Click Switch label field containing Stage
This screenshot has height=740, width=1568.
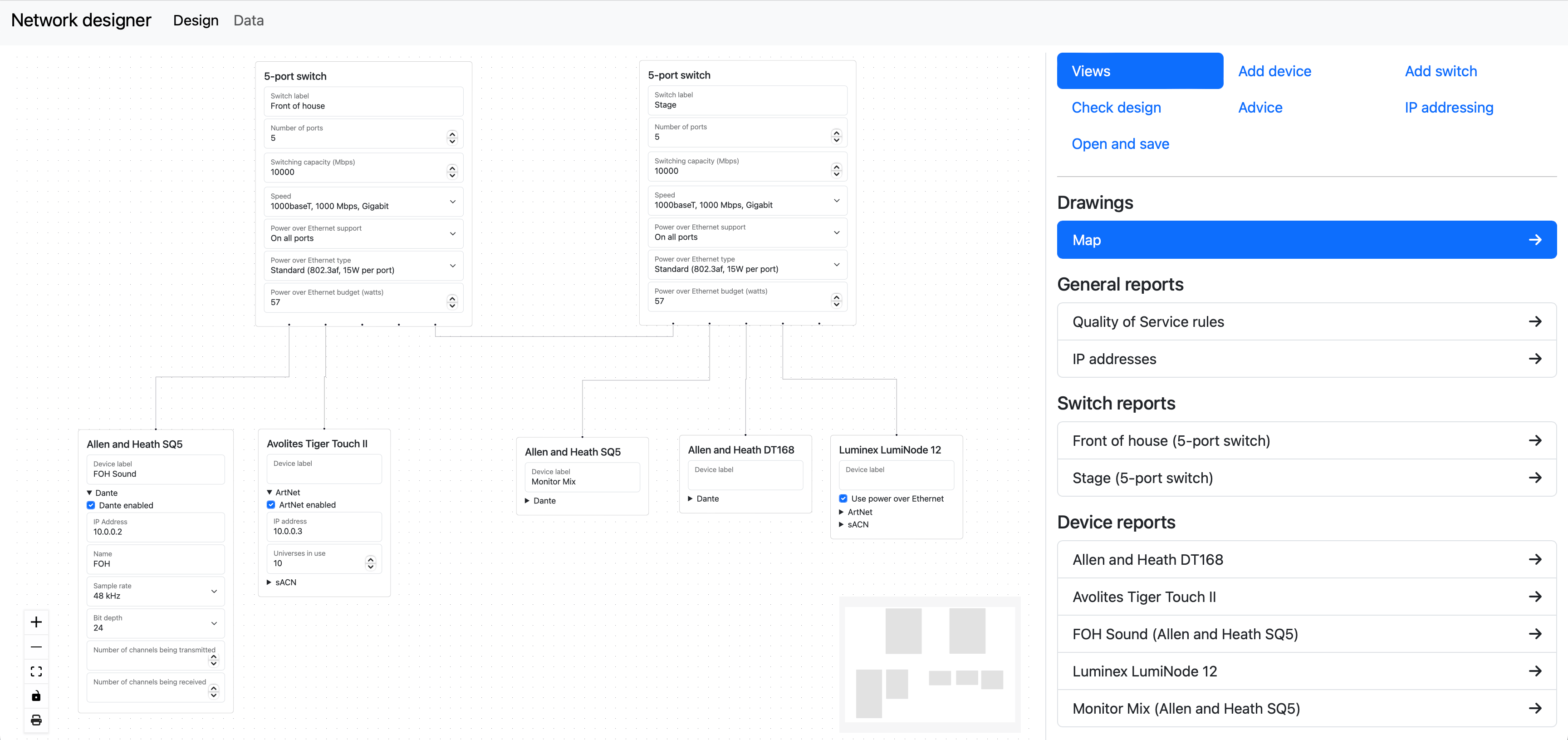pos(748,100)
